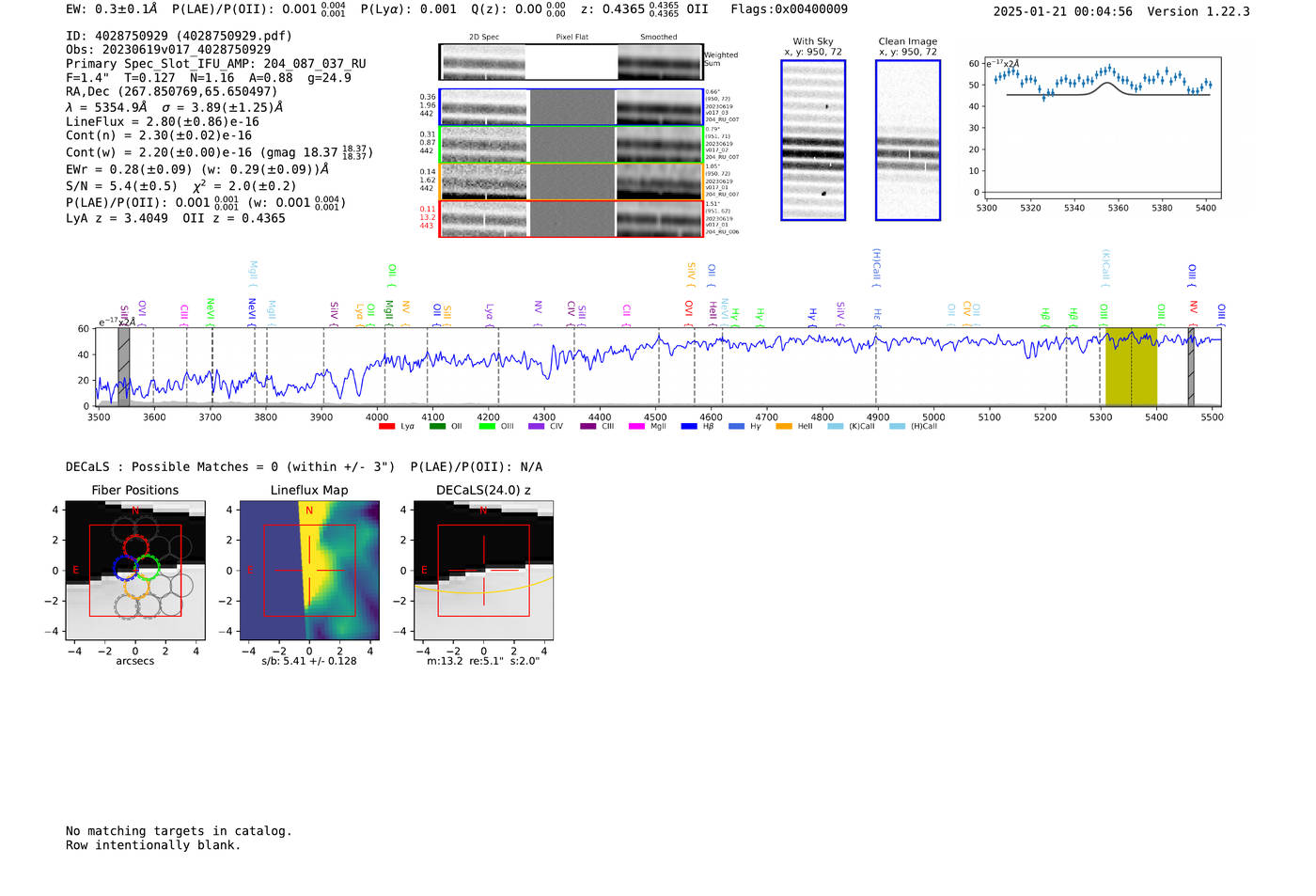Open the Weighted Sum 2D spectrum strip
The image size is (1316, 896).
click(572, 62)
